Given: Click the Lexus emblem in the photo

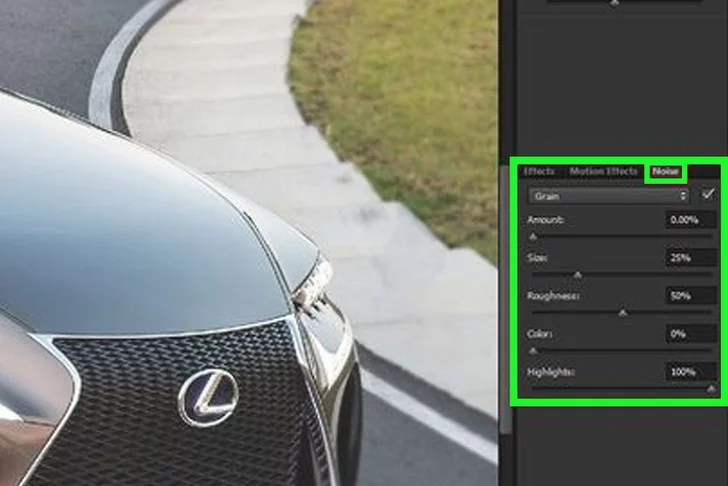Looking at the screenshot, I should point(207,396).
